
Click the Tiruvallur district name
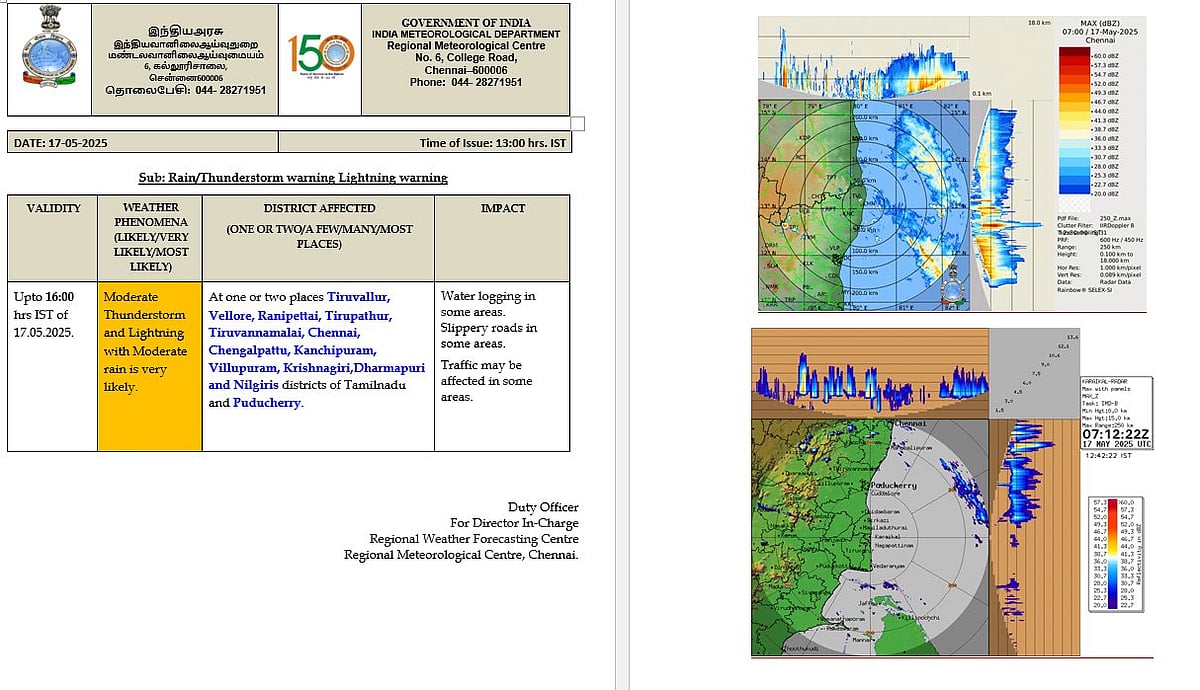click(x=359, y=297)
